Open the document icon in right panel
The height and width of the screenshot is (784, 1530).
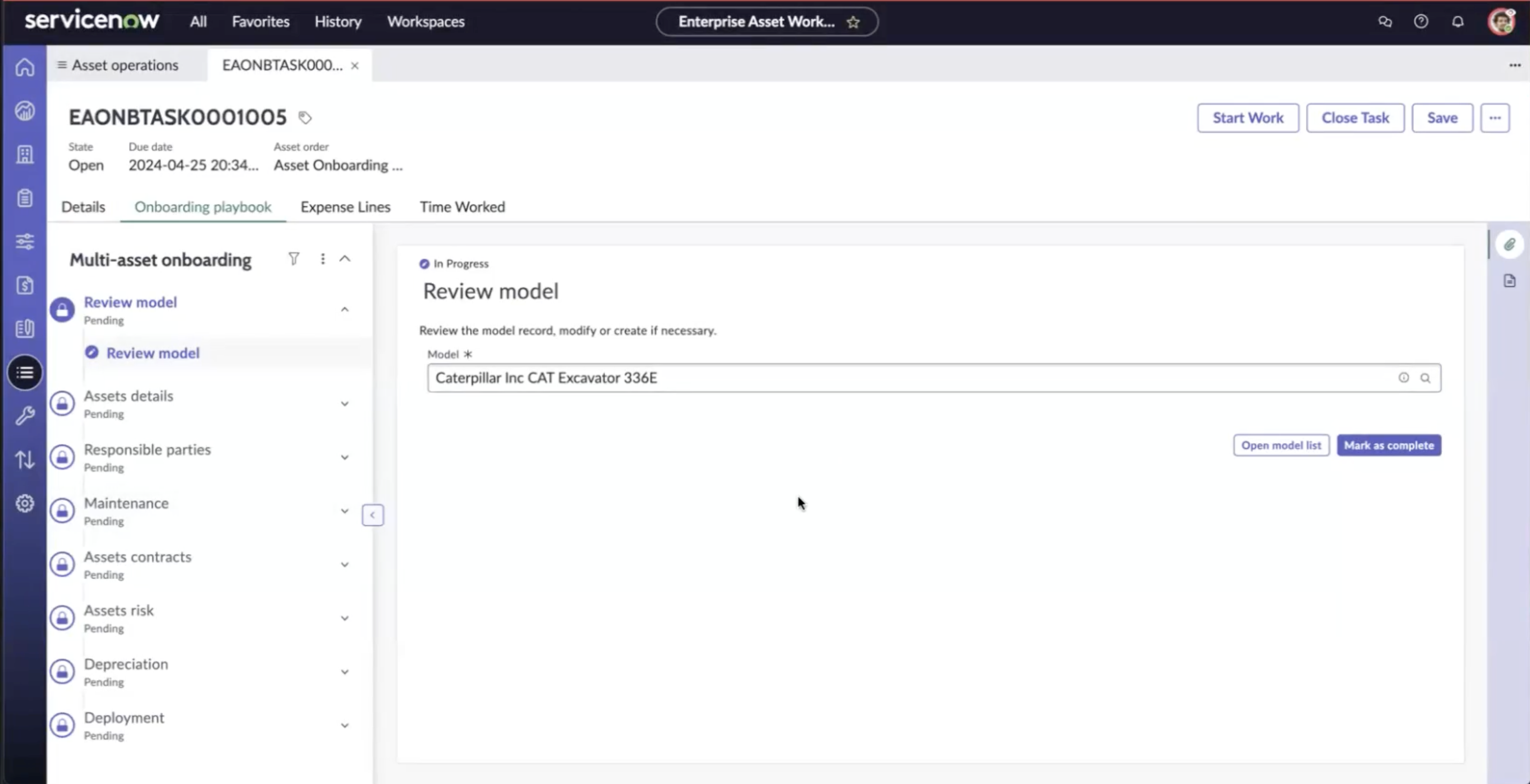1509,280
